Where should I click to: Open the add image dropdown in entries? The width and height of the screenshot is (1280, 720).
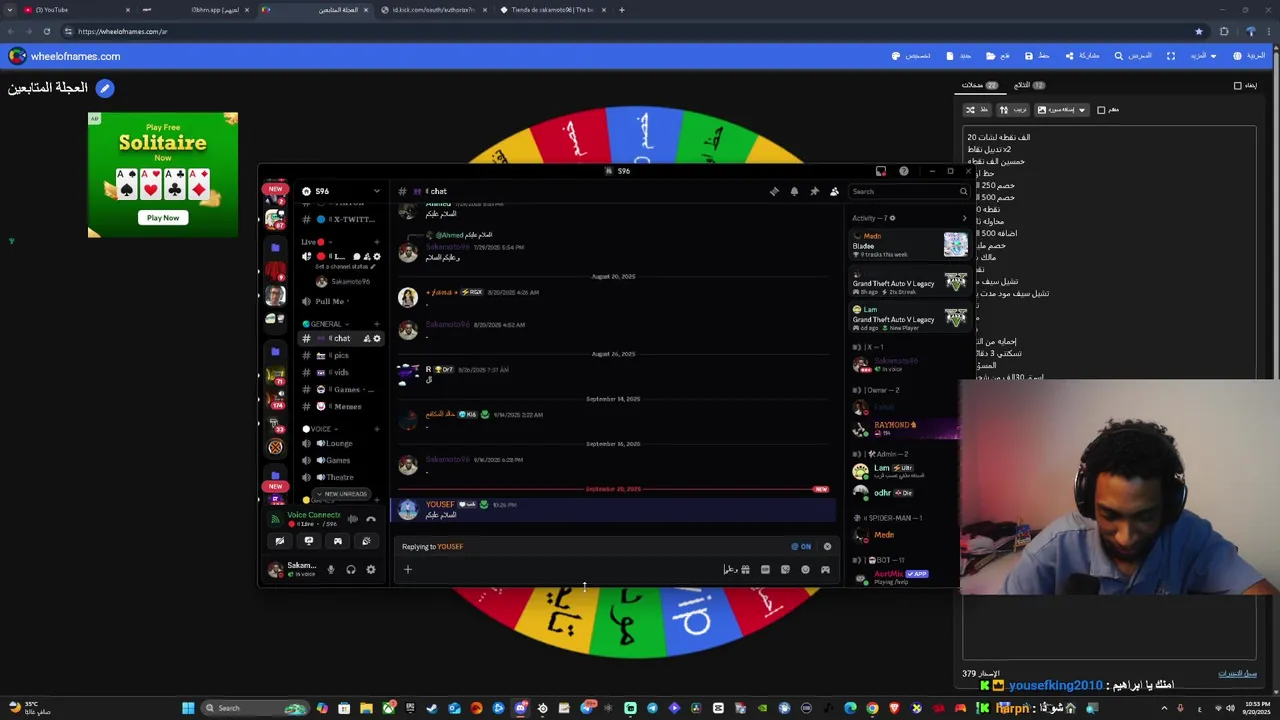[x=1061, y=110]
